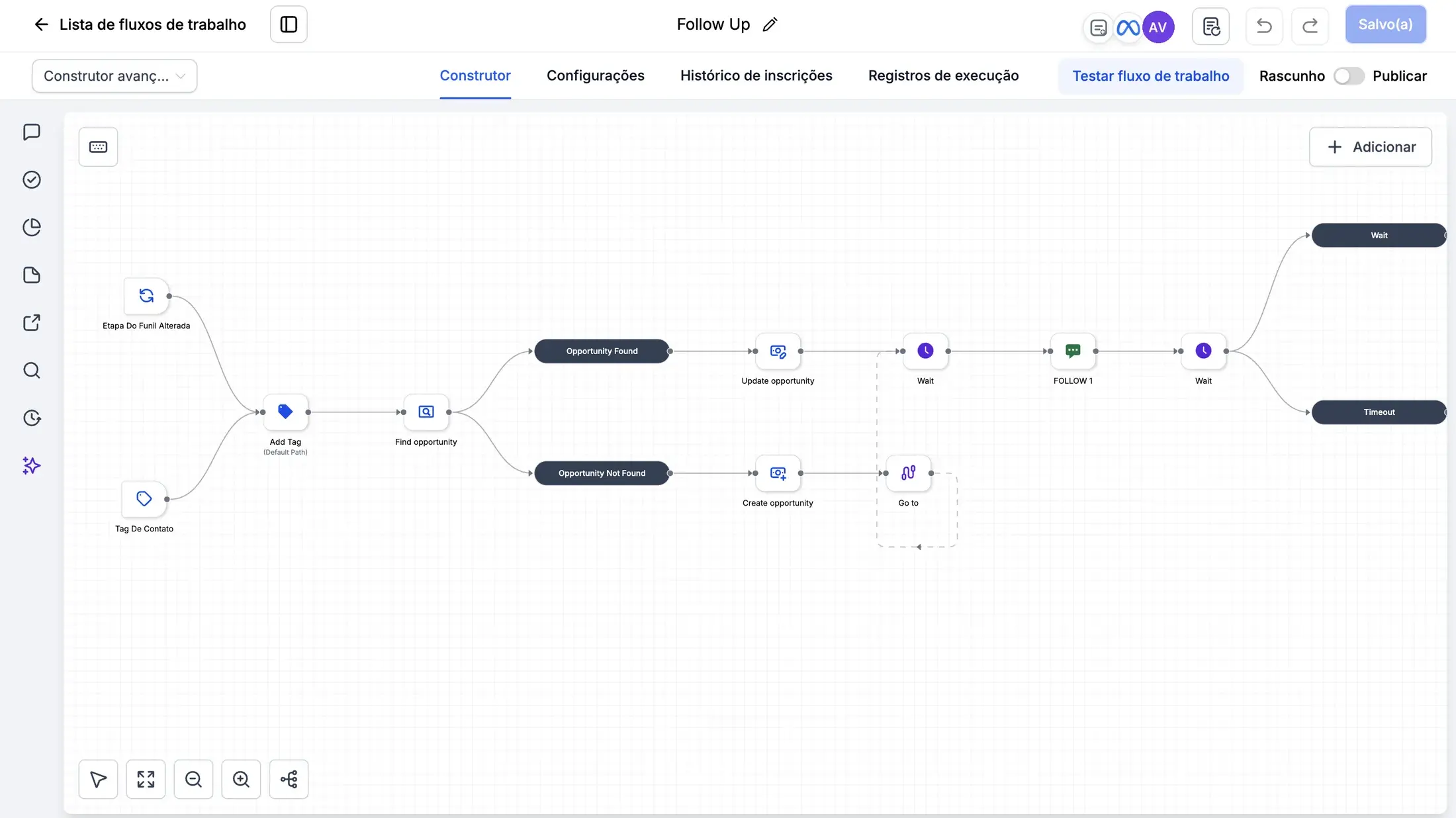
Task: Open the FOLLOW 1 message node
Action: click(1073, 351)
